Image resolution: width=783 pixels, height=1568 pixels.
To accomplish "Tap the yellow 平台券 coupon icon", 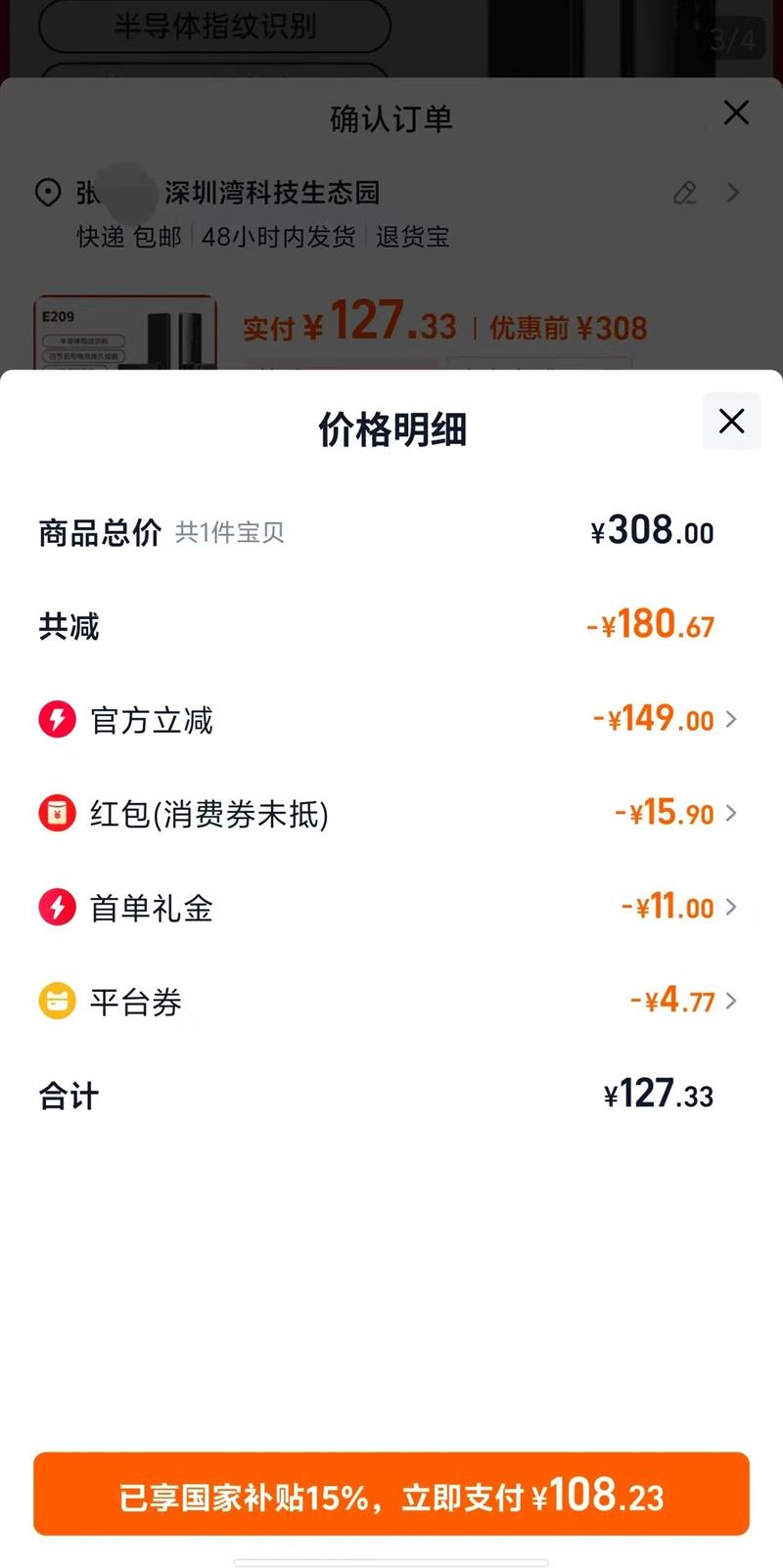I will (57, 1001).
